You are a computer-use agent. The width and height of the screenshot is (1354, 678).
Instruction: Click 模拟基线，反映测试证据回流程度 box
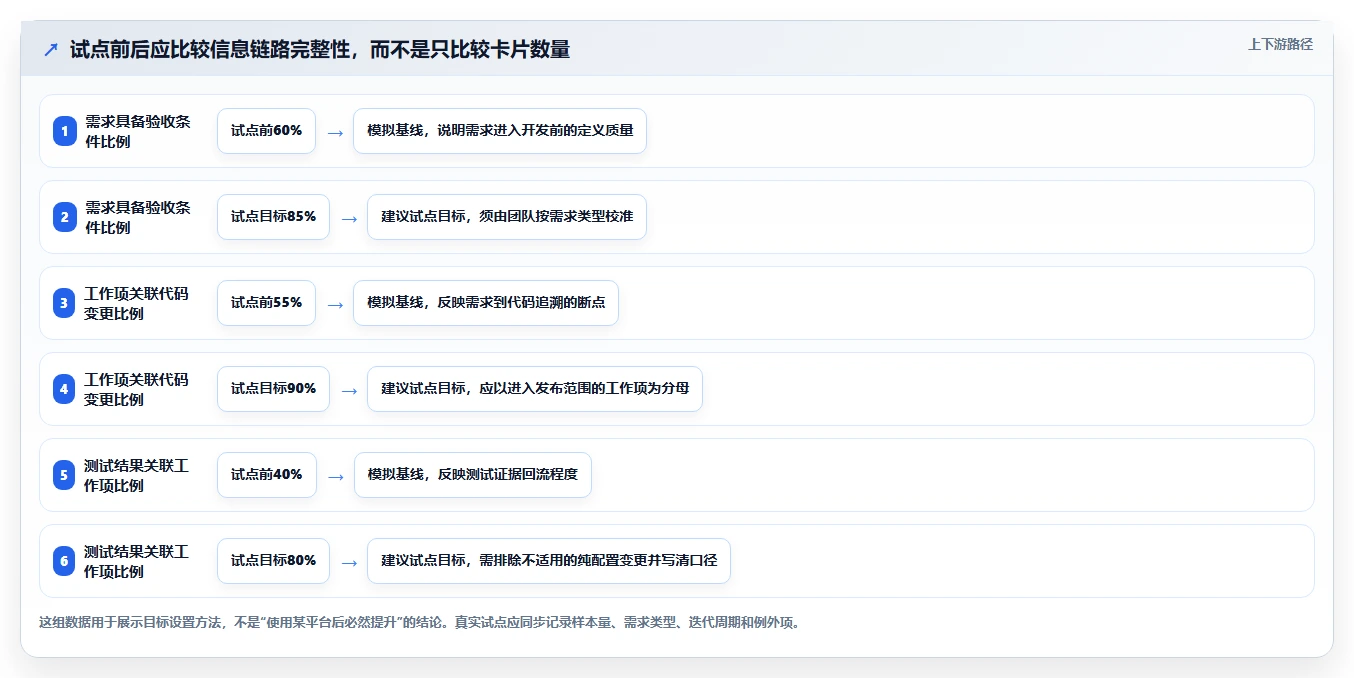[472, 475]
